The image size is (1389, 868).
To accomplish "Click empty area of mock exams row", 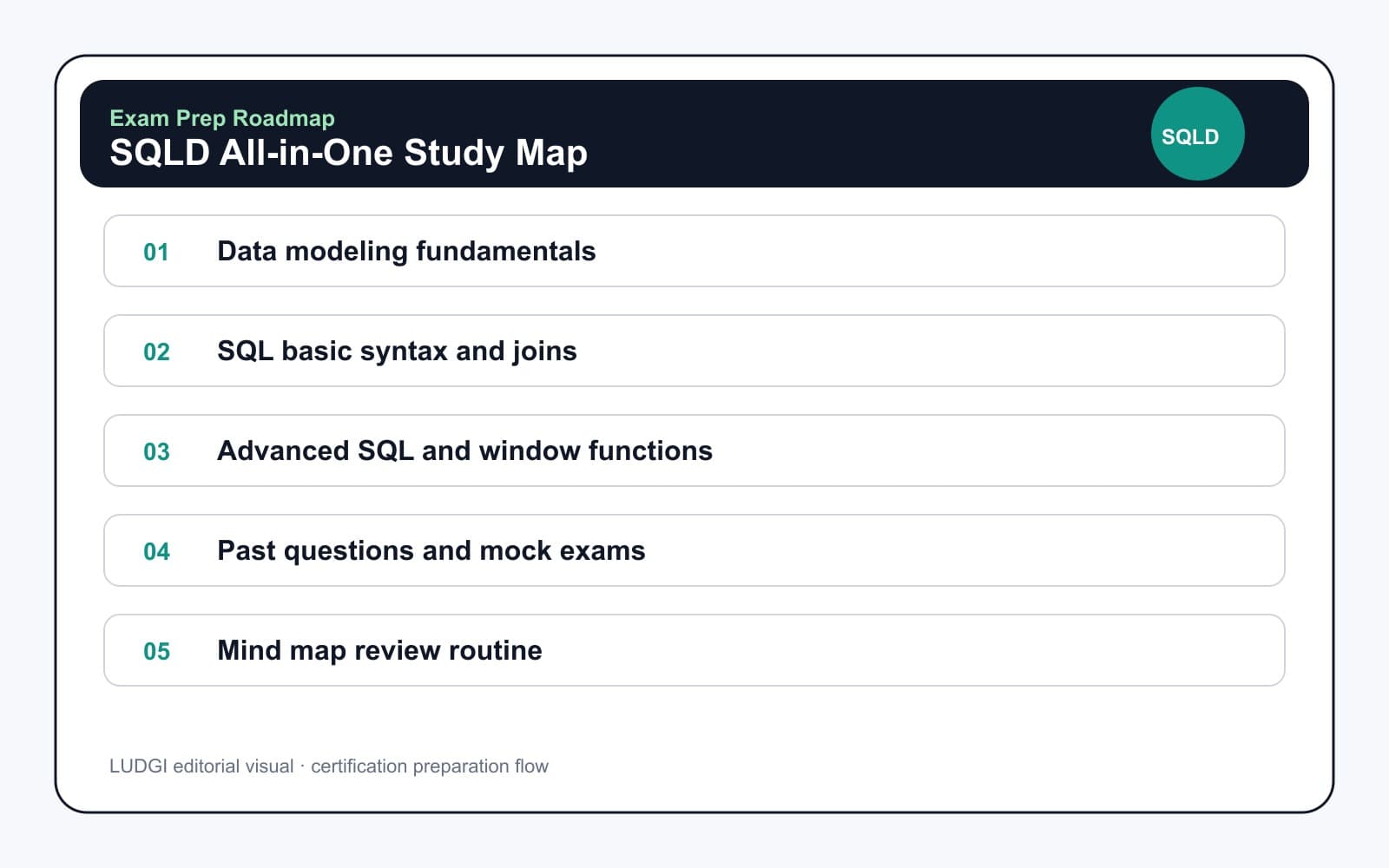I will coord(964,550).
